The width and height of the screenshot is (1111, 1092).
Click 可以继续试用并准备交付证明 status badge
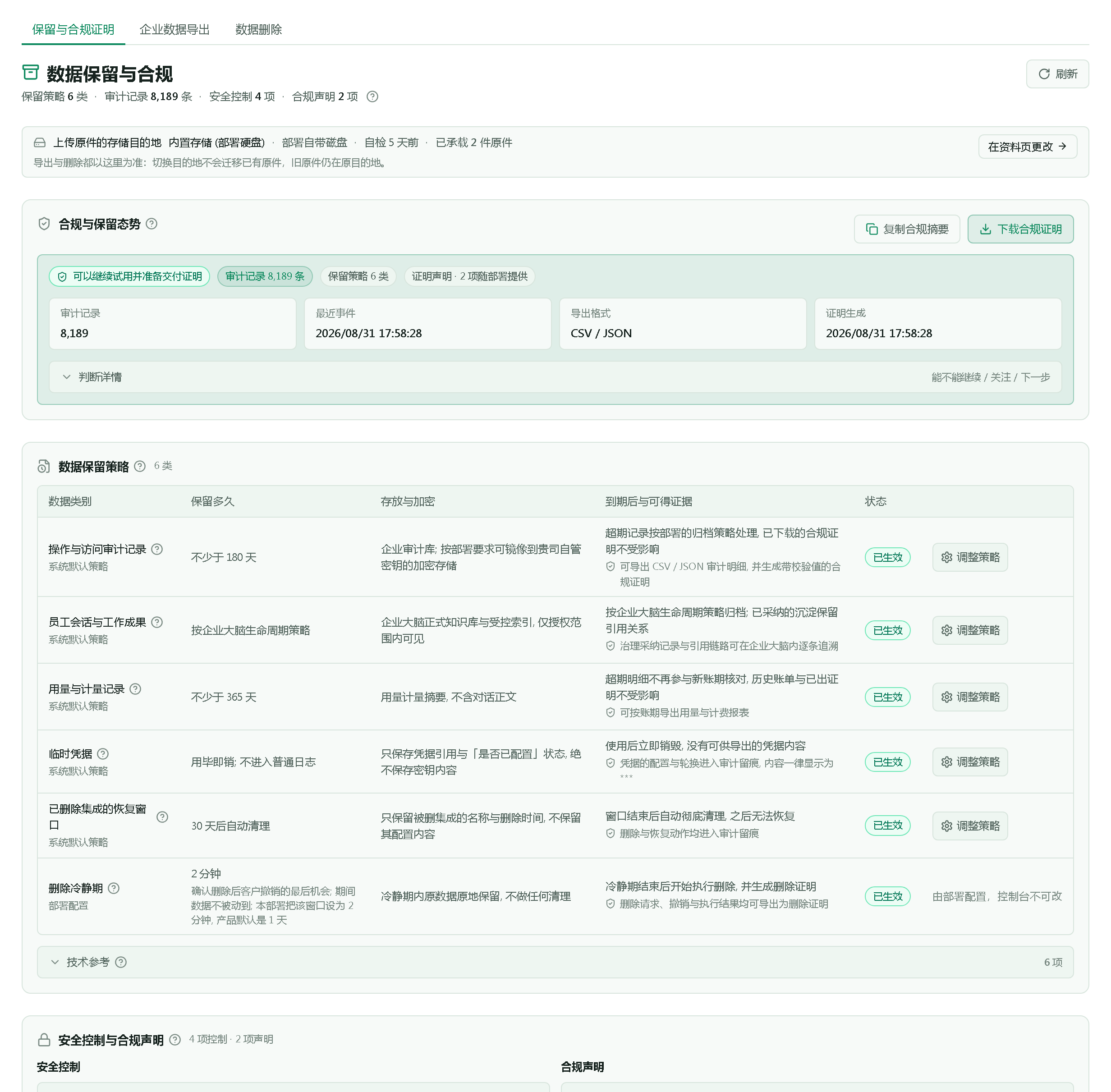(129, 276)
